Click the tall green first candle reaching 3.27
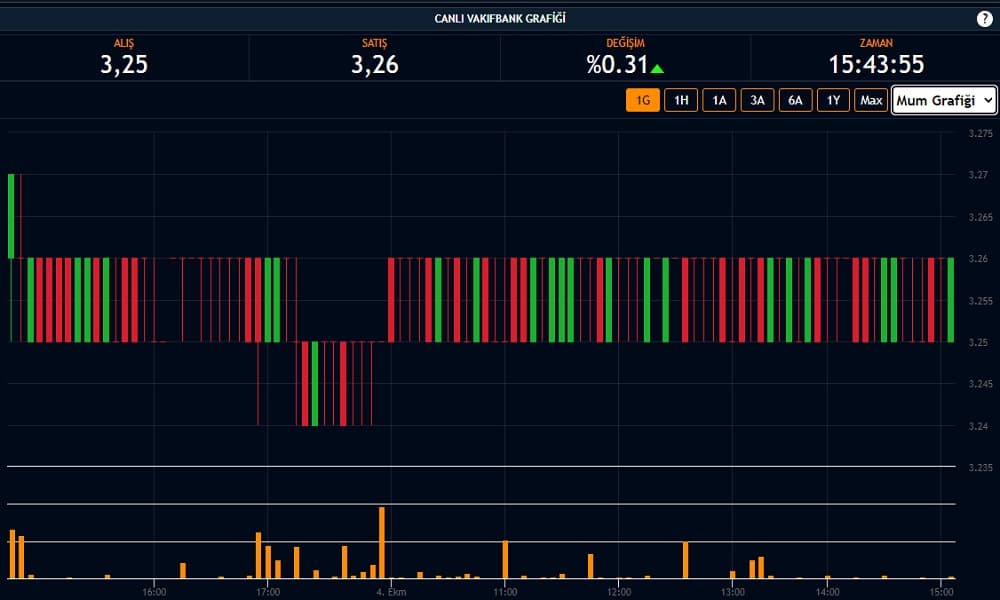 click(11, 216)
